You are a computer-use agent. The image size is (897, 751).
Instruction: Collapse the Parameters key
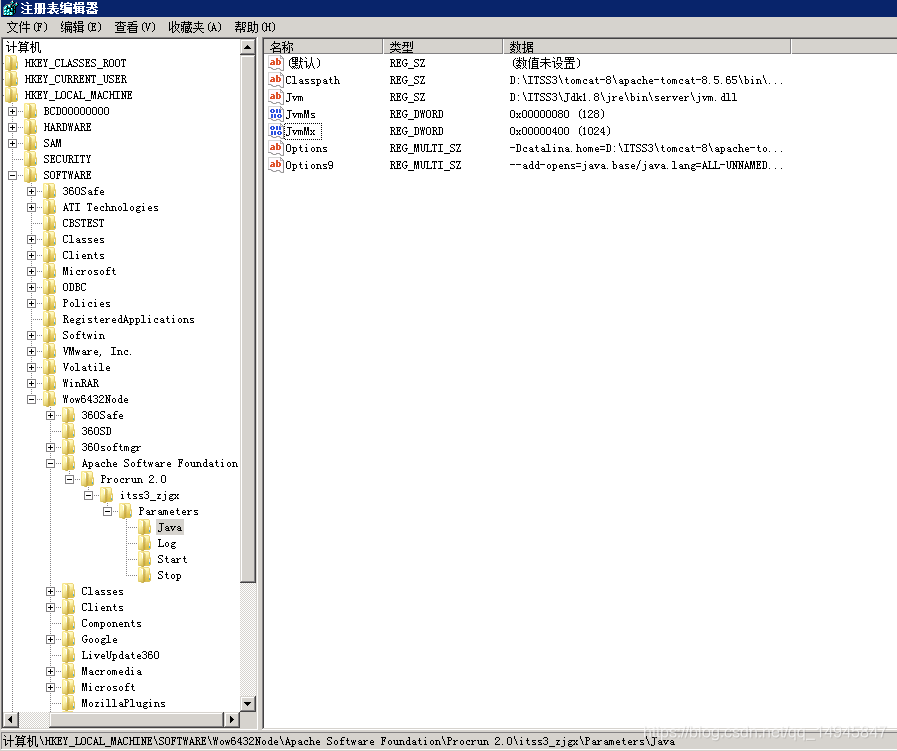(108, 511)
